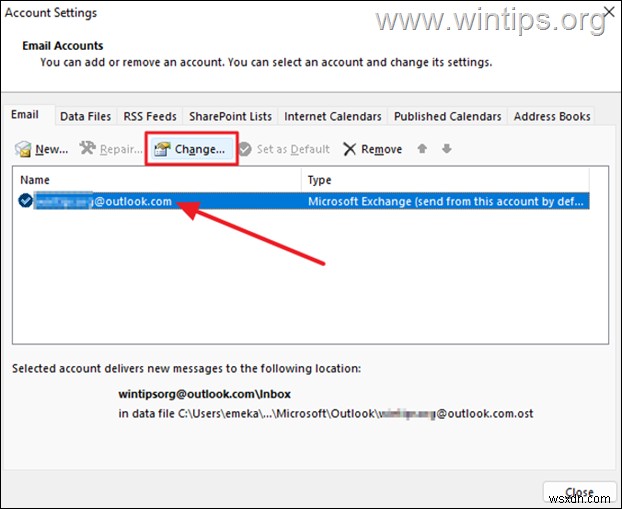Open the Internet Calendars tab

click(x=332, y=116)
